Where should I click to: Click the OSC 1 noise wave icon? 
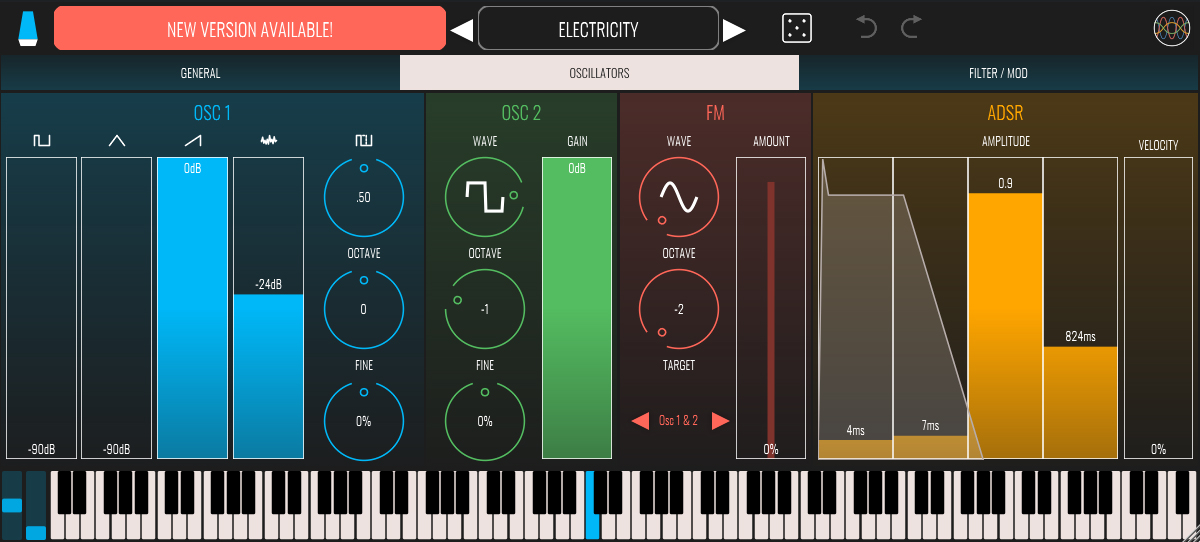click(x=268, y=141)
